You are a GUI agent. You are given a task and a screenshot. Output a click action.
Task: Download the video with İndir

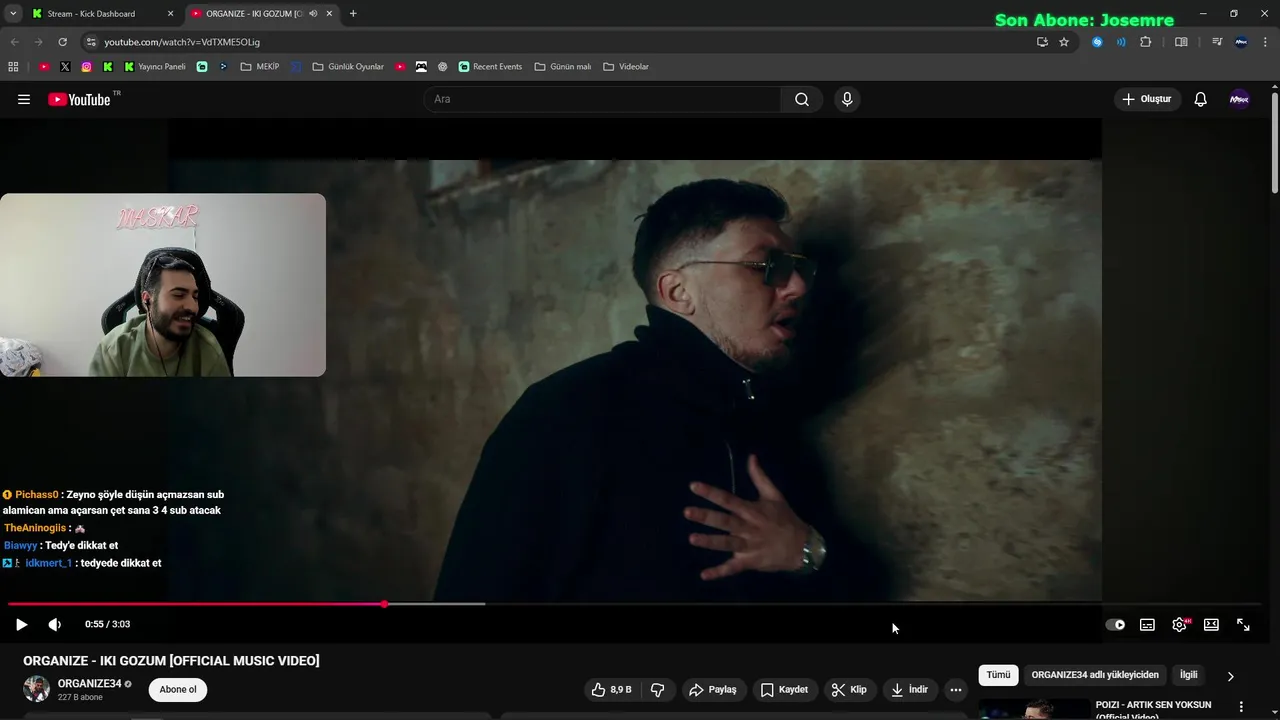(909, 689)
